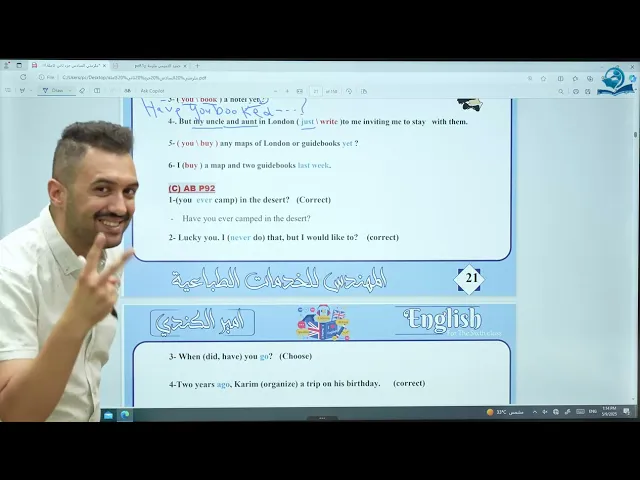Save the PDF with the save icon
The image size is (640, 480).
pos(588,91)
